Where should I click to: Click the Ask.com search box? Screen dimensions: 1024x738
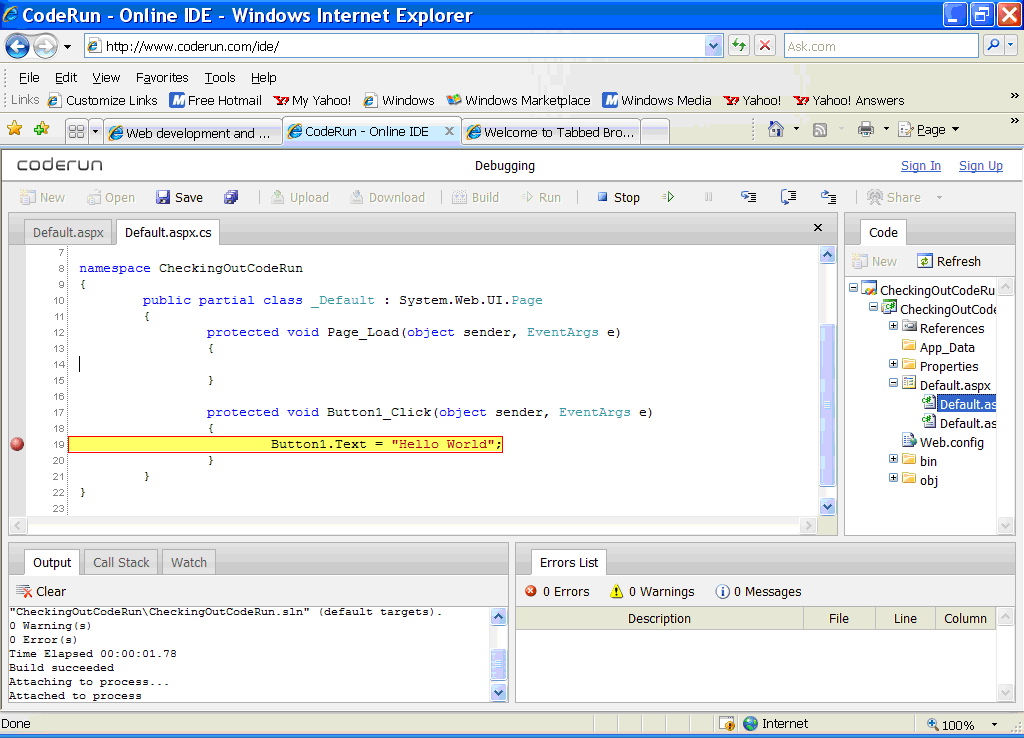(x=881, y=46)
